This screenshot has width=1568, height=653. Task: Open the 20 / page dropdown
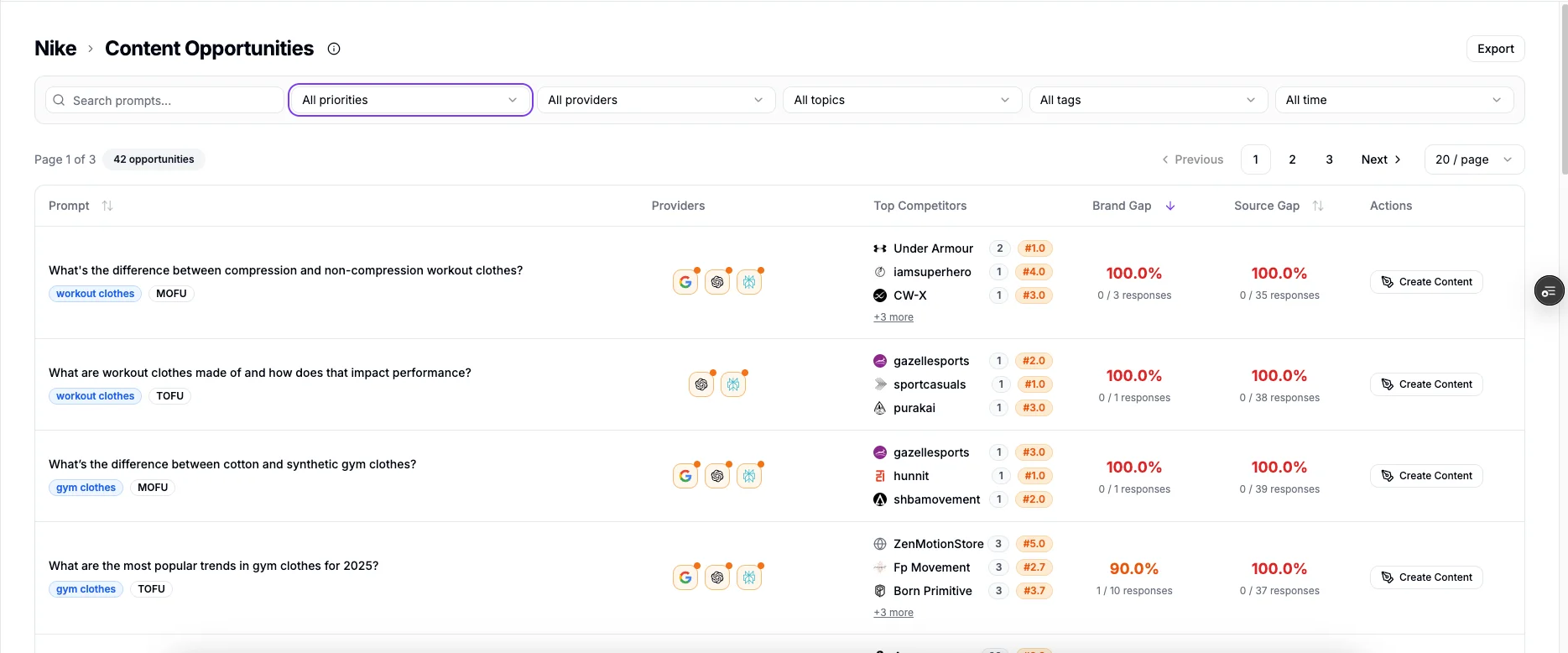(1474, 159)
